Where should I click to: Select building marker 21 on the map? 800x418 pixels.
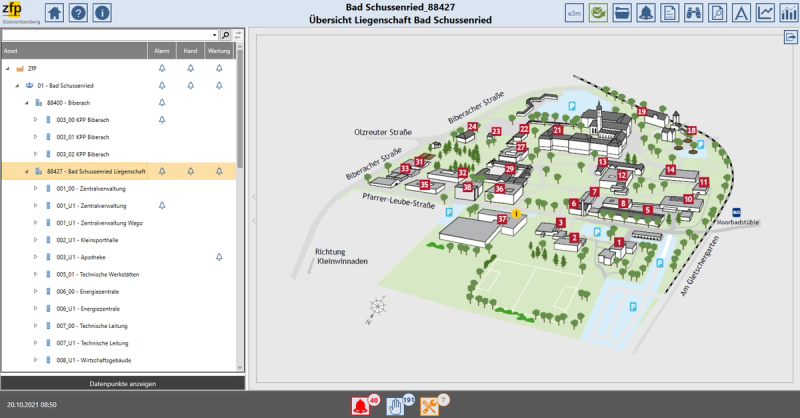click(x=557, y=130)
